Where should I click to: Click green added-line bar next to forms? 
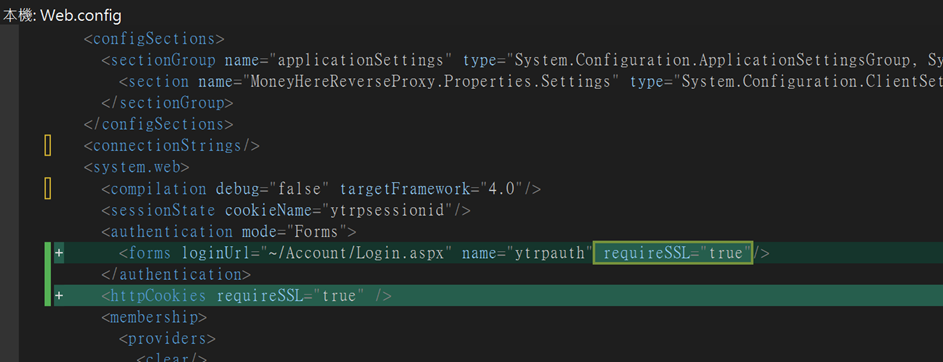48,253
